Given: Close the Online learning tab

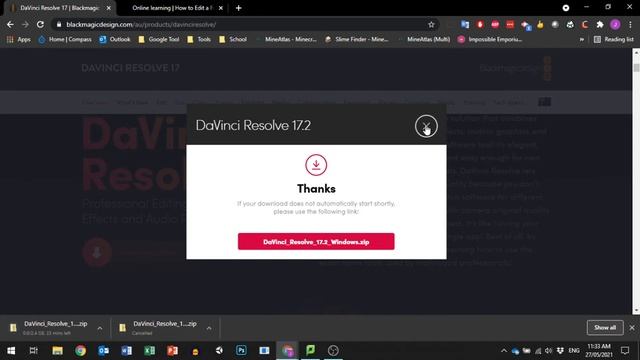Looking at the screenshot, I should point(220,8).
